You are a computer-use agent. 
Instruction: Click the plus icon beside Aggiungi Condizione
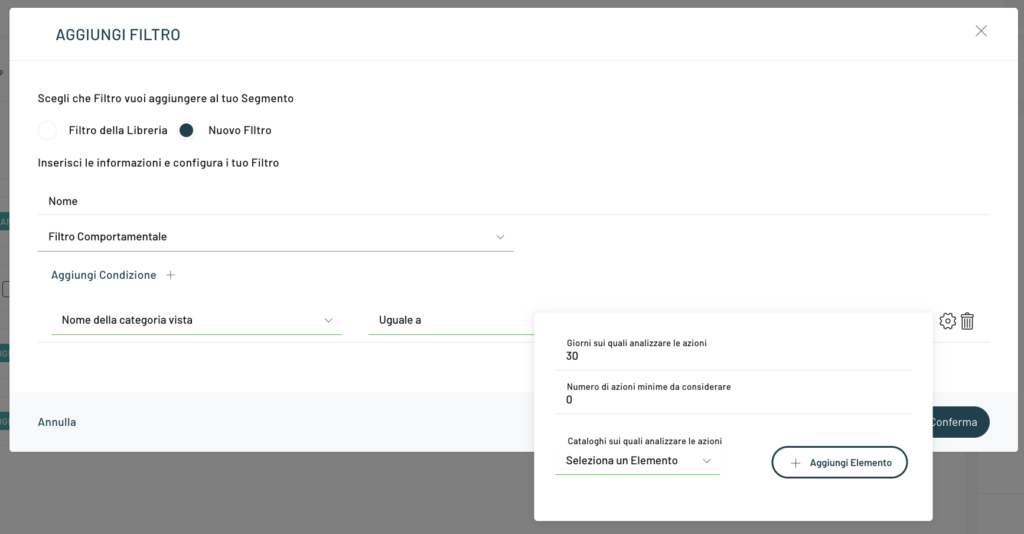(170, 275)
